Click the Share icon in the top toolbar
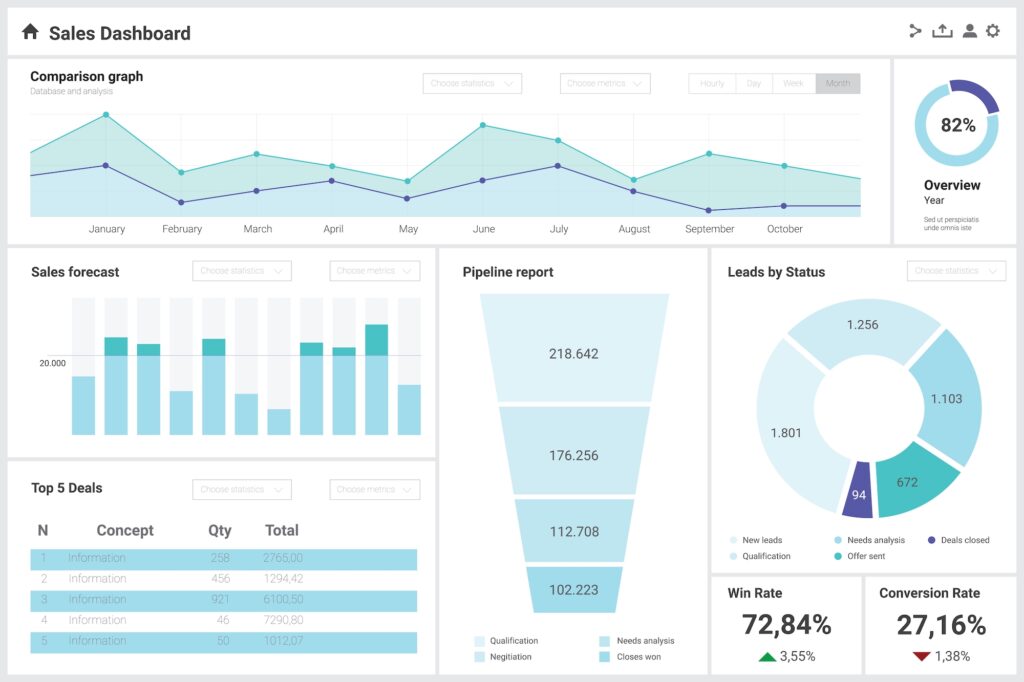This screenshot has width=1024, height=682. pos(915,30)
